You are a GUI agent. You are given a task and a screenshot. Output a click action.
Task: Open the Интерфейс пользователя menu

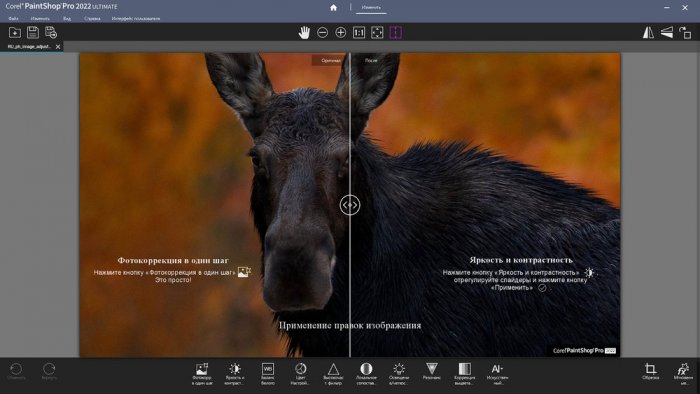click(x=136, y=19)
